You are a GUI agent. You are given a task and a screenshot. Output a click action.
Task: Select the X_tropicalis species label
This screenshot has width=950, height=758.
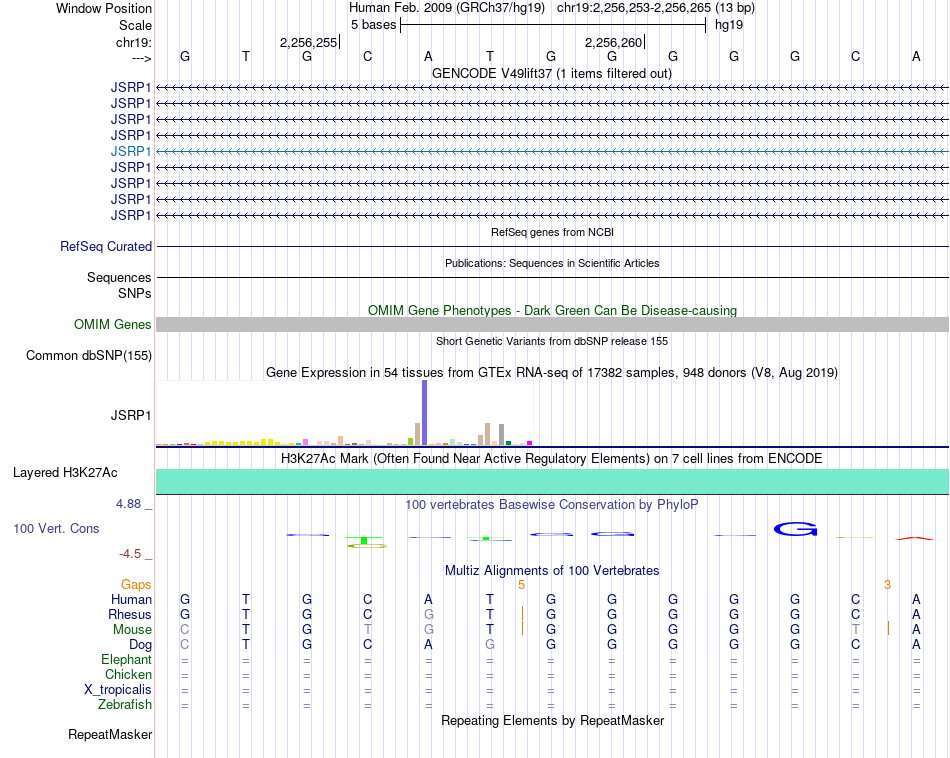(118, 690)
